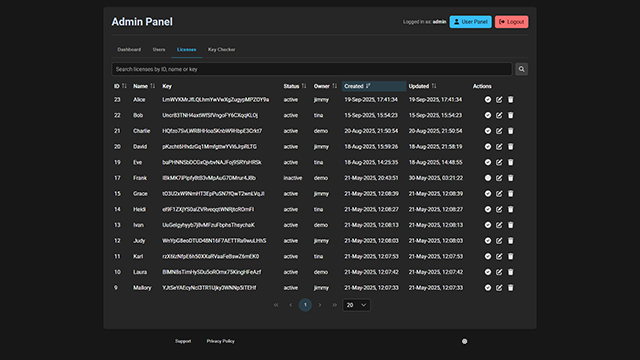Click the Key column header

(x=167, y=86)
